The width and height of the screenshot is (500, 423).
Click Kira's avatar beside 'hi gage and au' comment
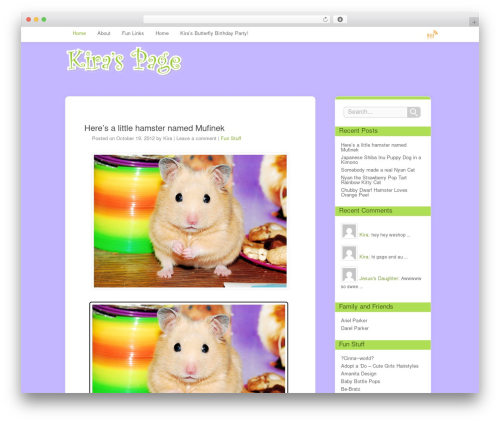[349, 253]
